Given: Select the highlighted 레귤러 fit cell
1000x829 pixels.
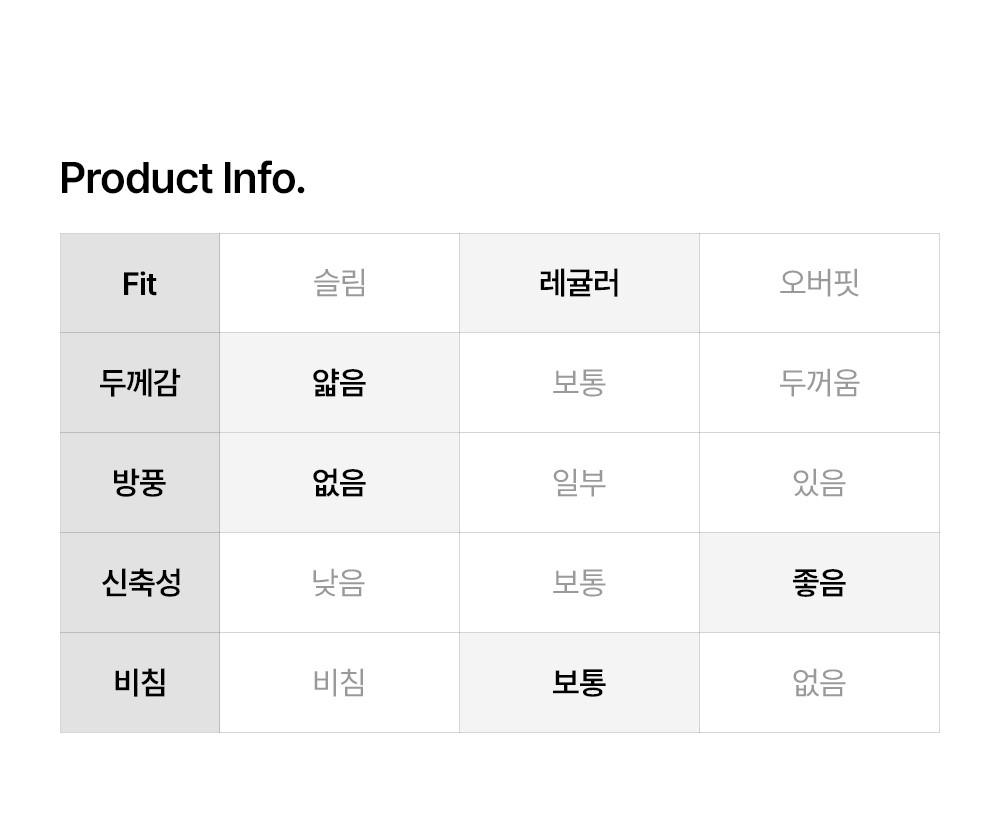Looking at the screenshot, I should [579, 284].
